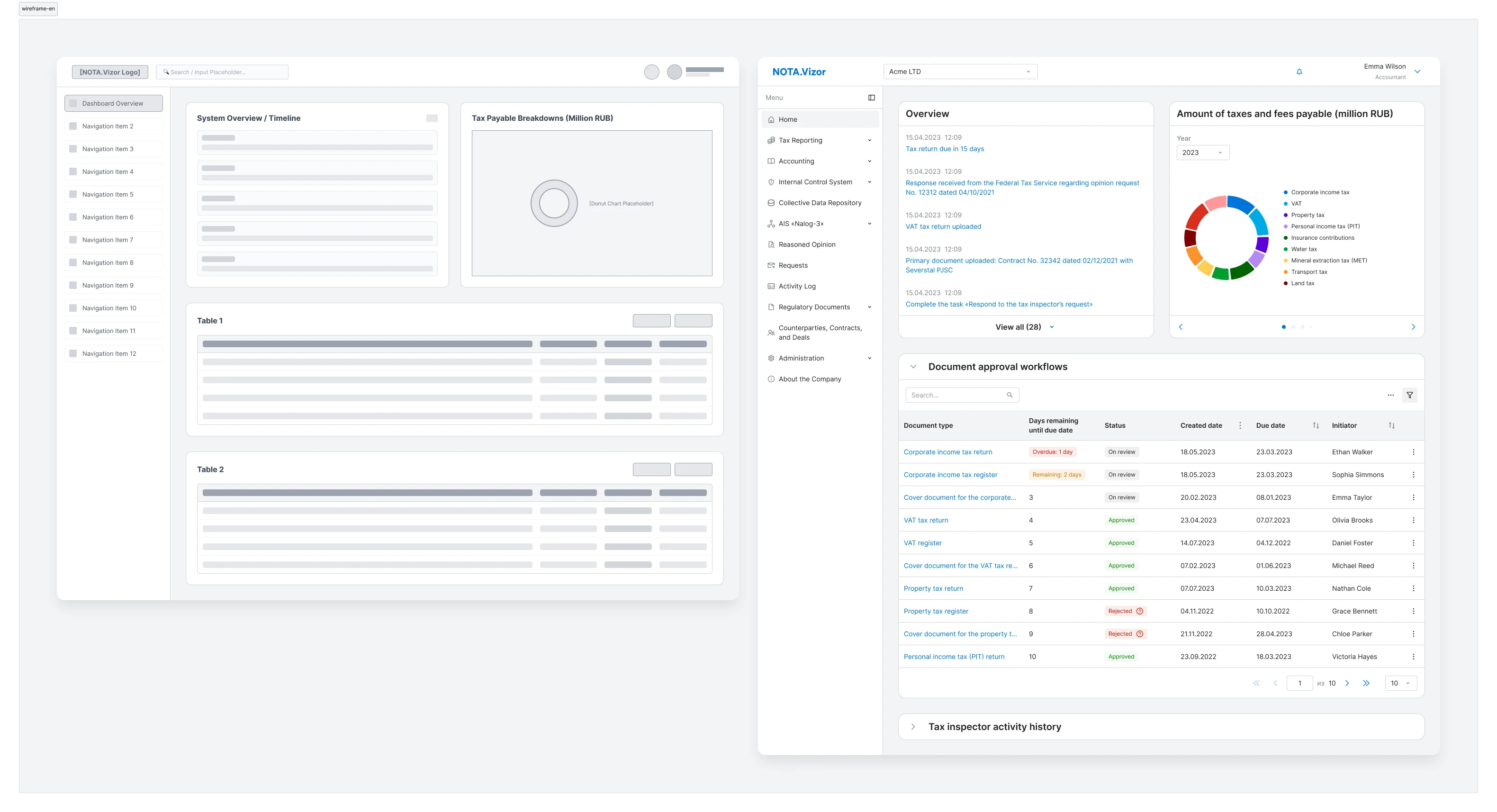Image resolution: width=1497 pixels, height=812 pixels.
Task: Open row actions for Ethan Walker
Action: click(1413, 451)
